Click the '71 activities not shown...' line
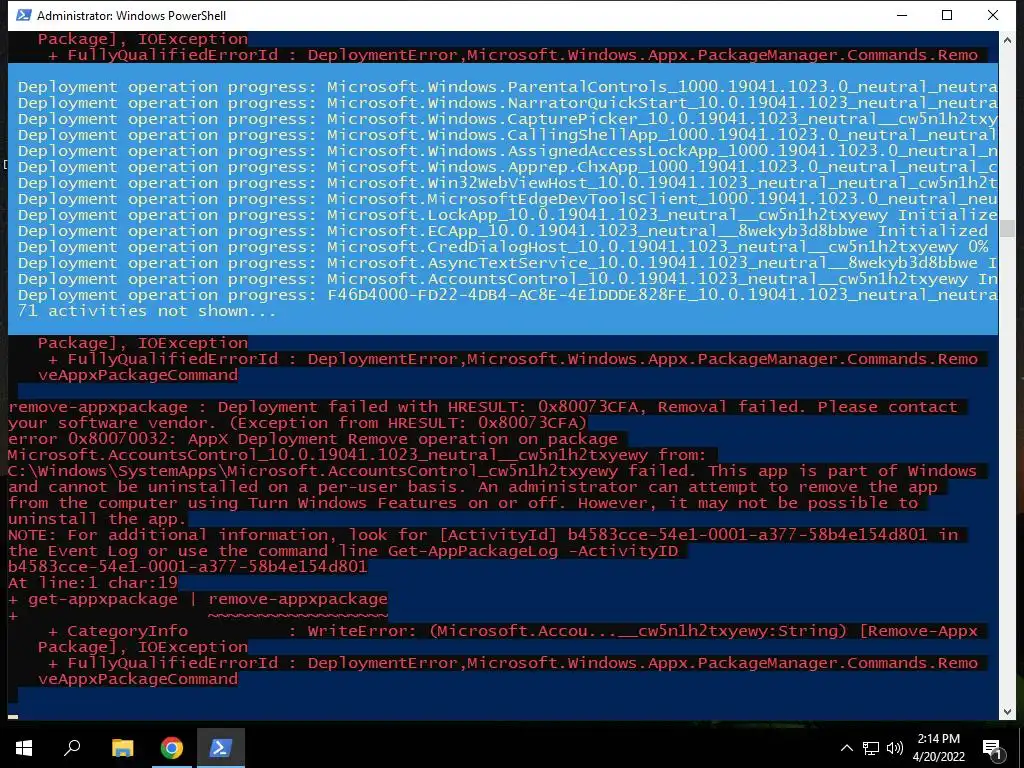This screenshot has width=1024, height=768. coord(146,311)
